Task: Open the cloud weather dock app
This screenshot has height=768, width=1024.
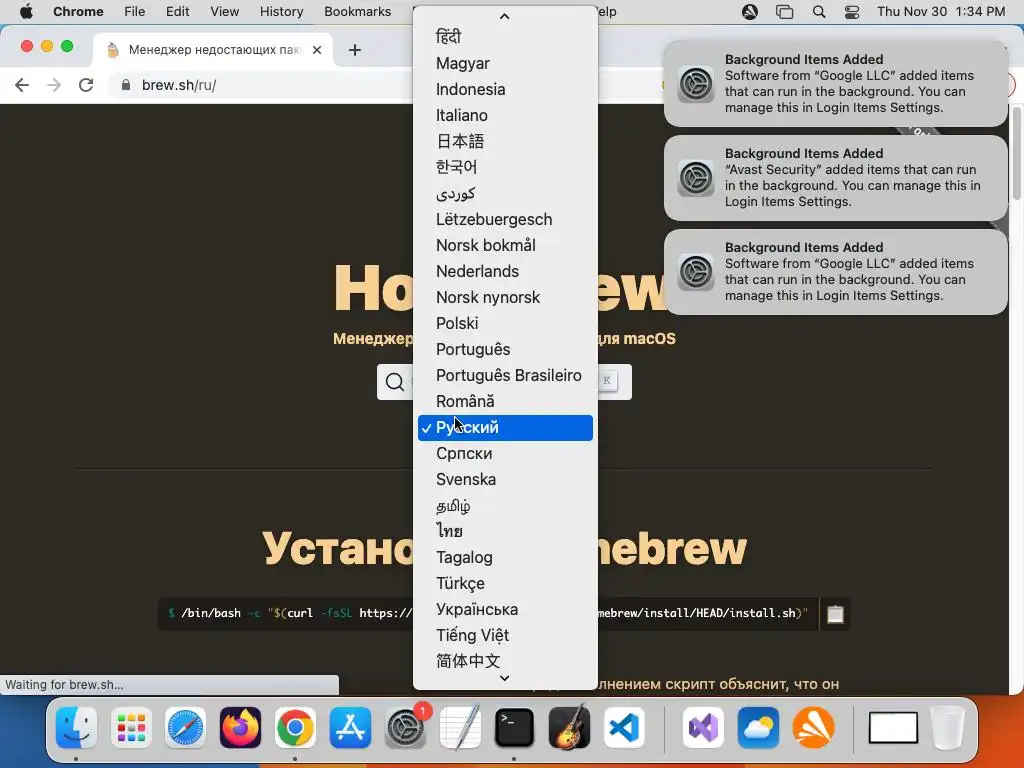Action: pos(758,727)
